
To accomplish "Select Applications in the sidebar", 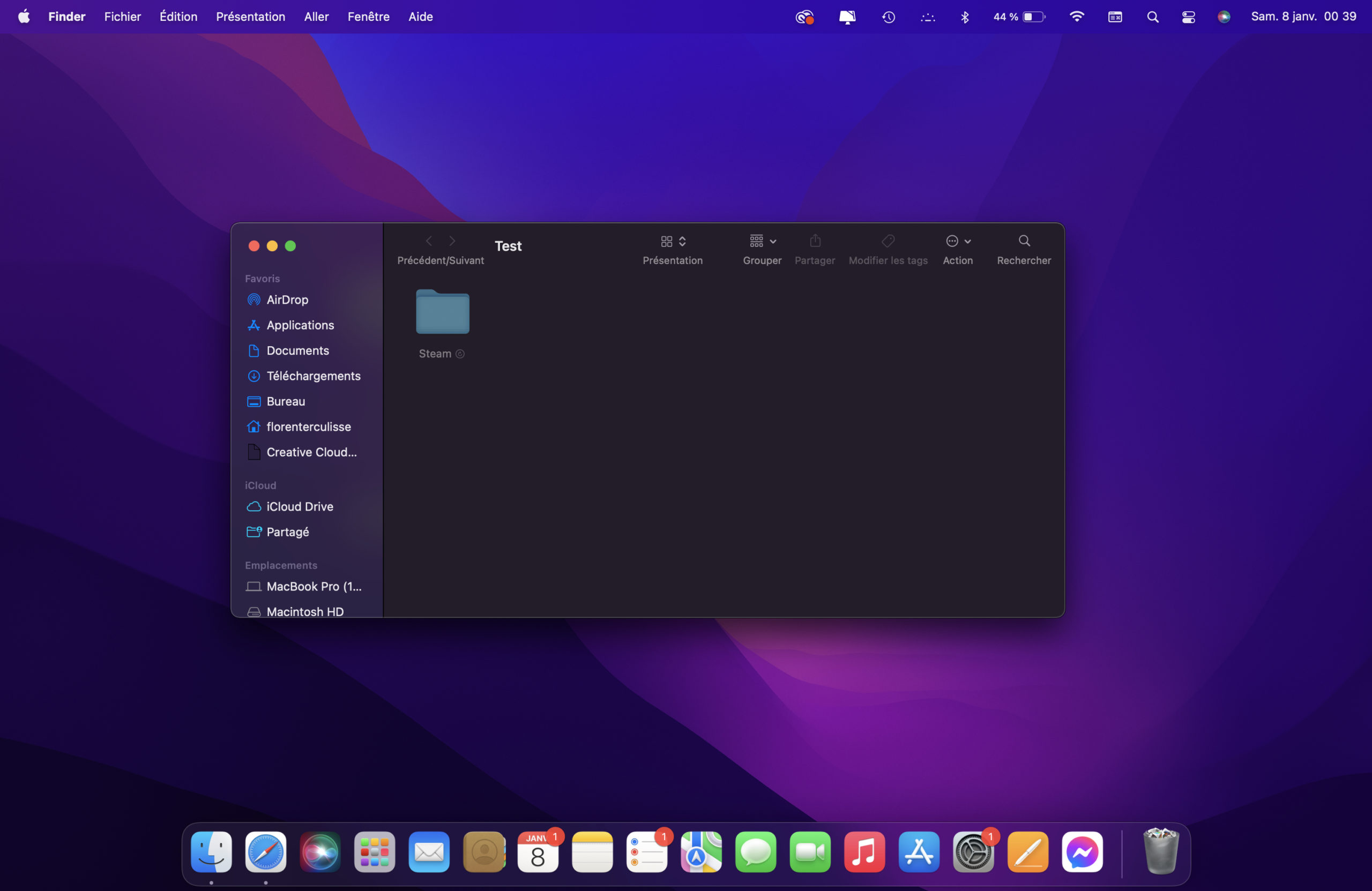I will (300, 325).
